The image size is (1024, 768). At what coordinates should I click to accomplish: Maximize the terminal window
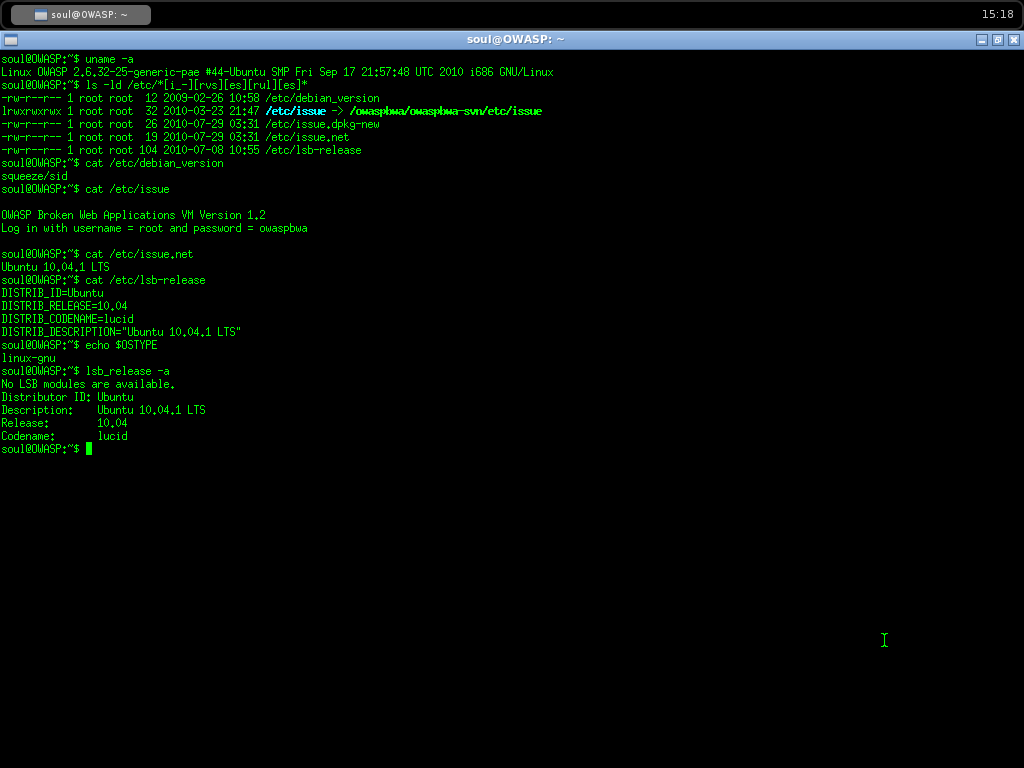click(998, 40)
